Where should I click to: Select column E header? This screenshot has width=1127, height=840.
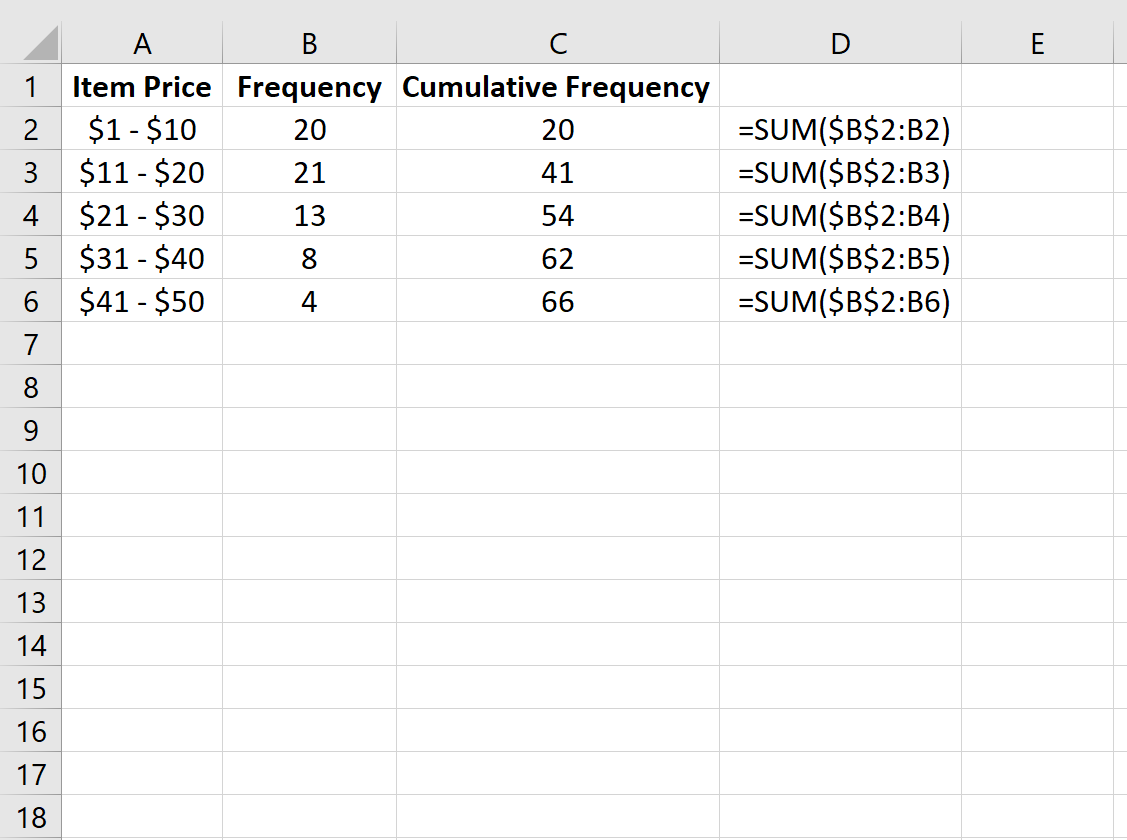tap(1038, 43)
